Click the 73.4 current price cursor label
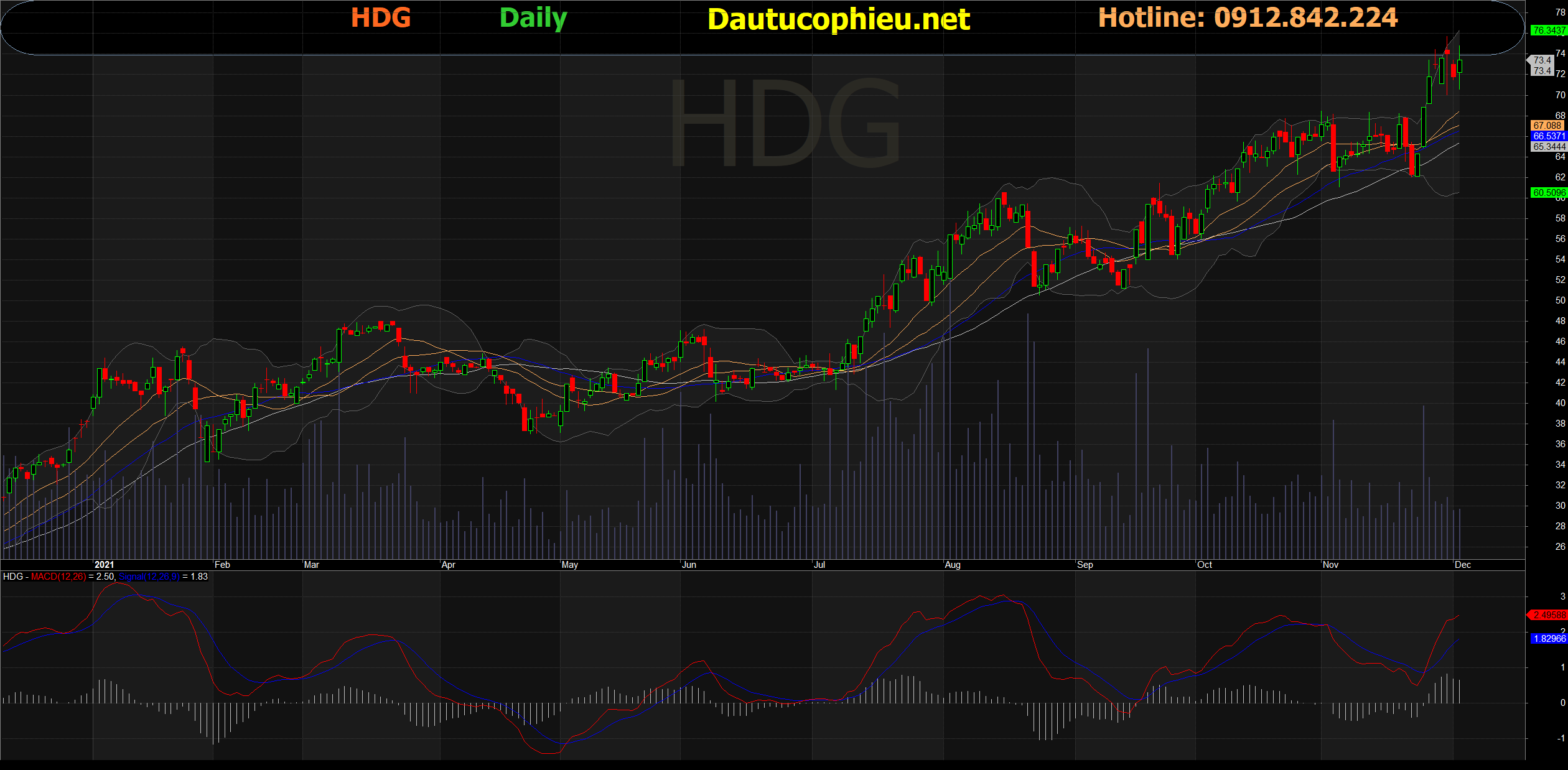The height and width of the screenshot is (770, 1568). 1542,60
